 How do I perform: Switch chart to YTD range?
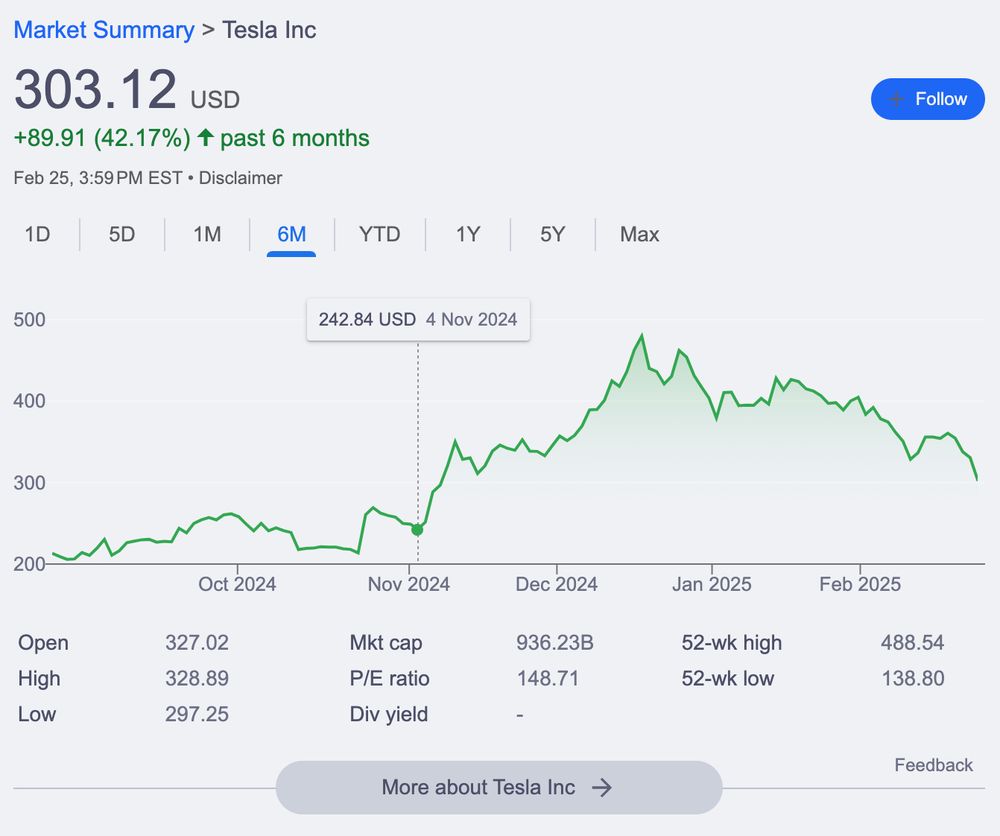[379, 234]
